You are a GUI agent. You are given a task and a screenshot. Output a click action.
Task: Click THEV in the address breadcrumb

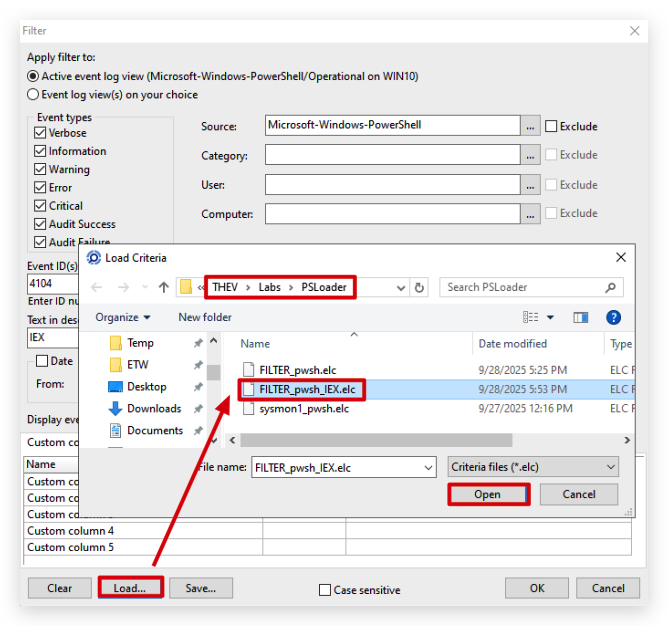pos(225,287)
